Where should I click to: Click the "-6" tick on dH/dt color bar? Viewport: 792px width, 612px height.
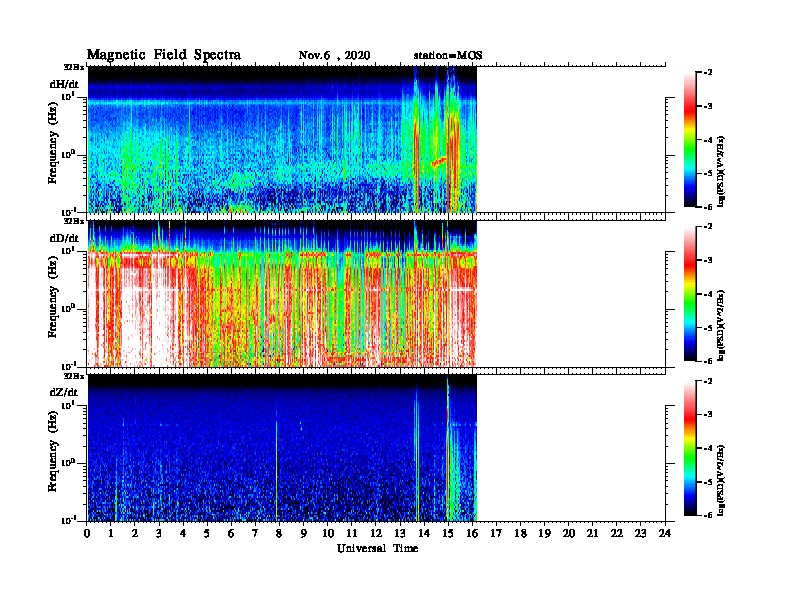708,207
